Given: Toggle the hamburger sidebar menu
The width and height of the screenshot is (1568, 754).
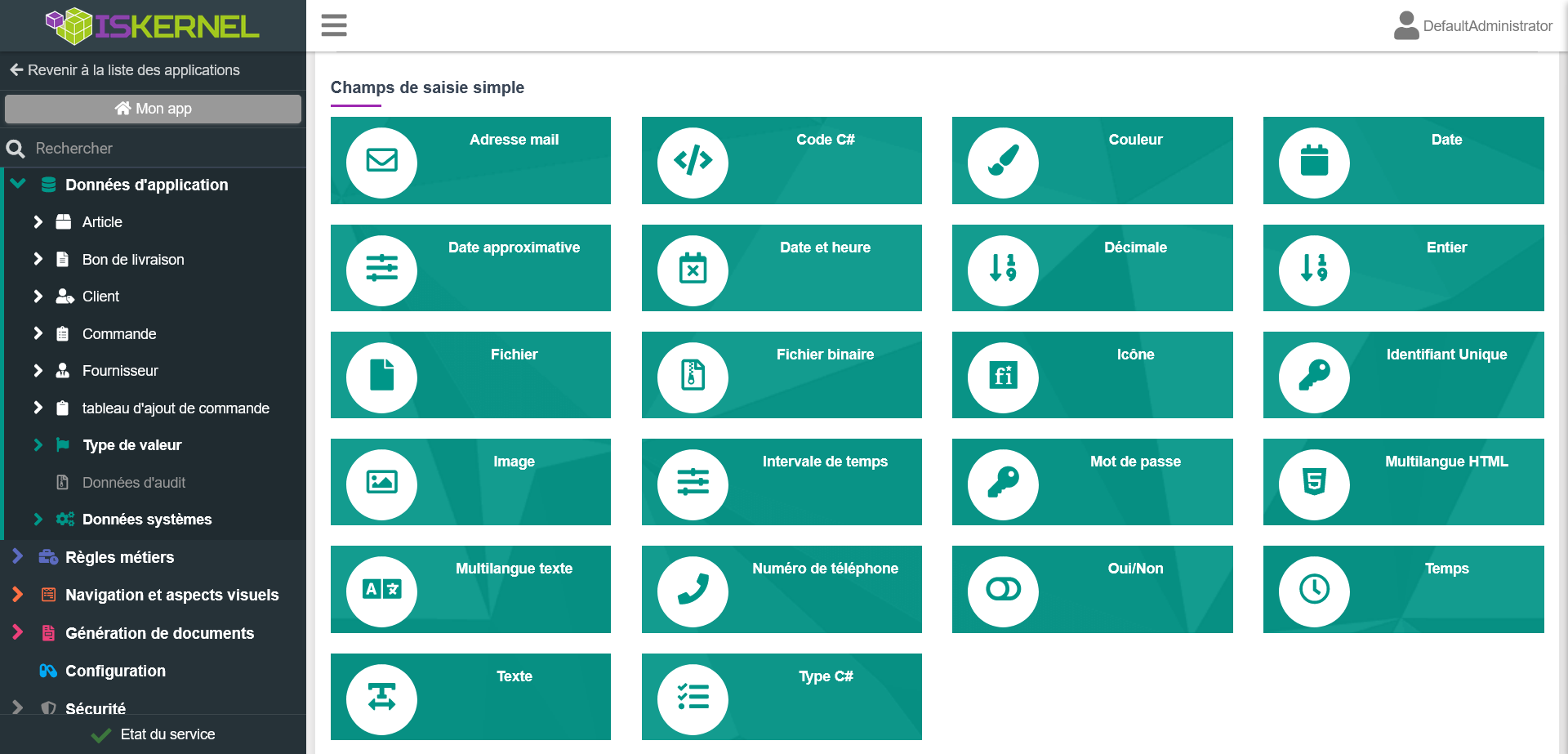Looking at the screenshot, I should click(x=334, y=25).
